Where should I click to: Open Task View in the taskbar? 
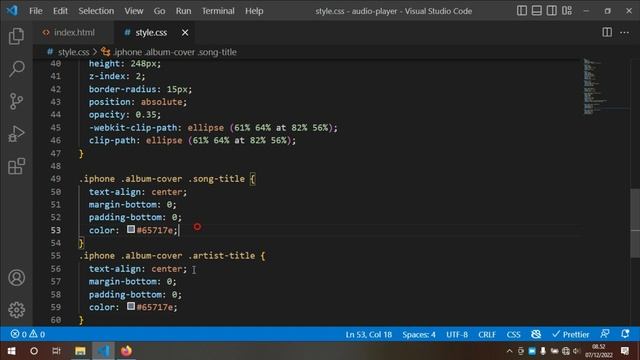[56, 351]
